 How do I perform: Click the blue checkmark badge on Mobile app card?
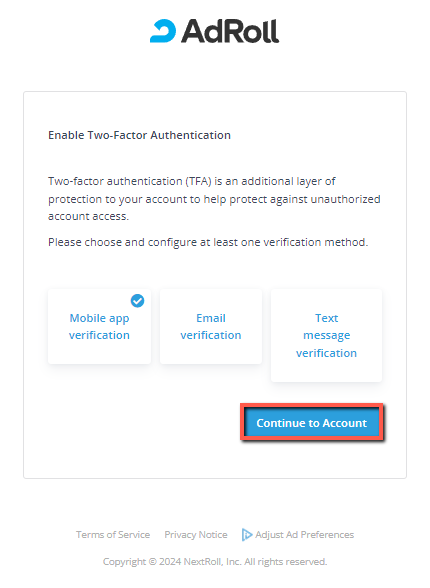pyautogui.click(x=137, y=300)
